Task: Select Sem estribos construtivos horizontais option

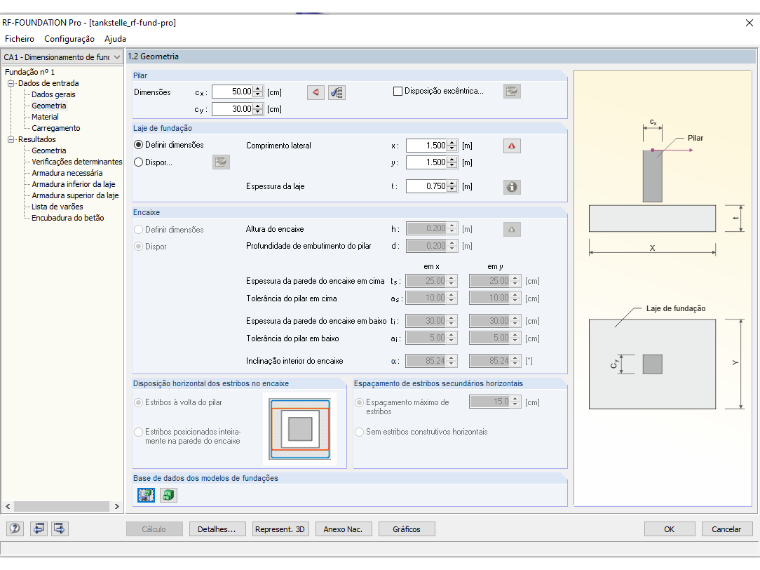Action: [x=360, y=432]
